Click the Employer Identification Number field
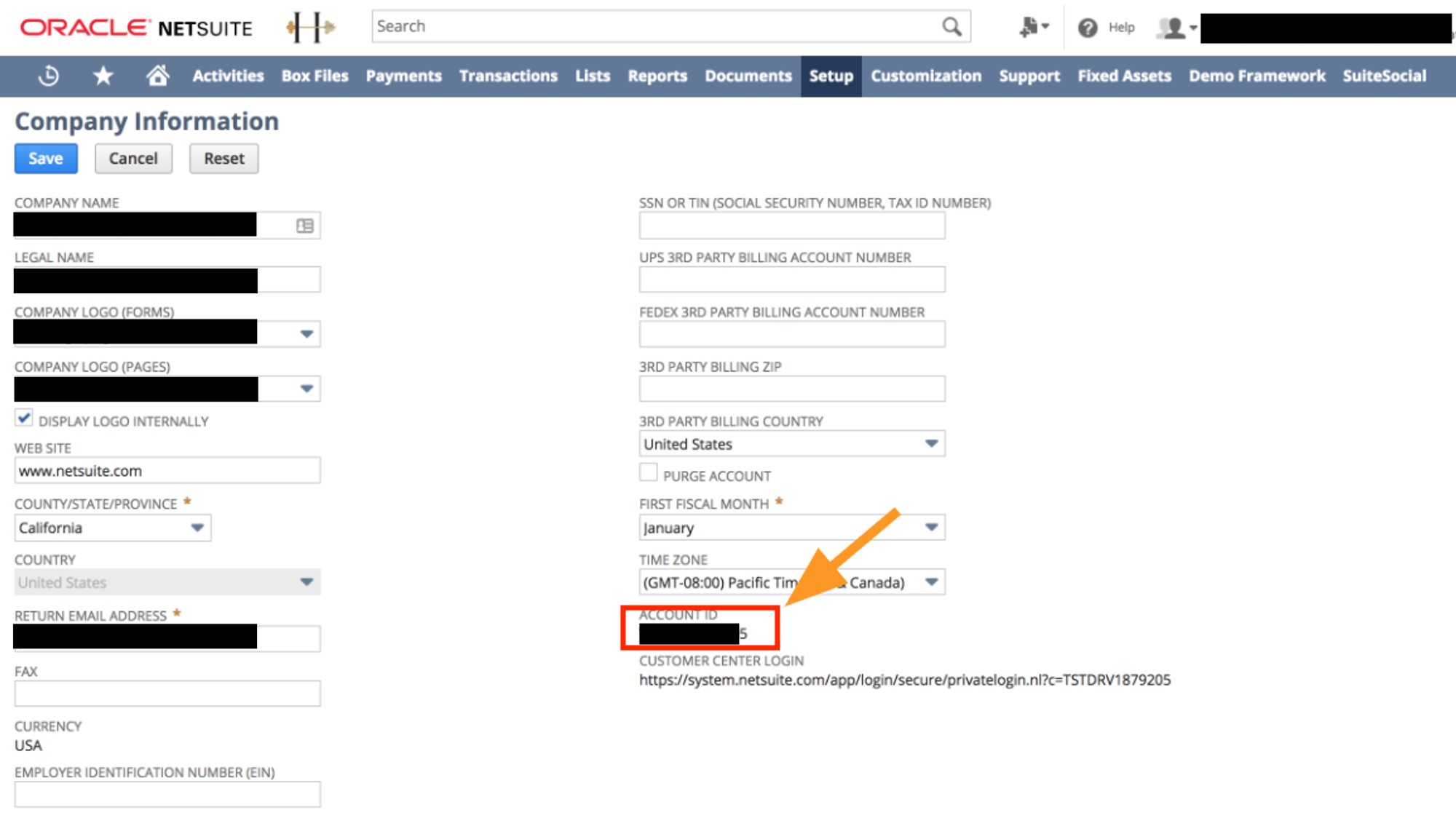The image size is (1456, 826). (167, 795)
